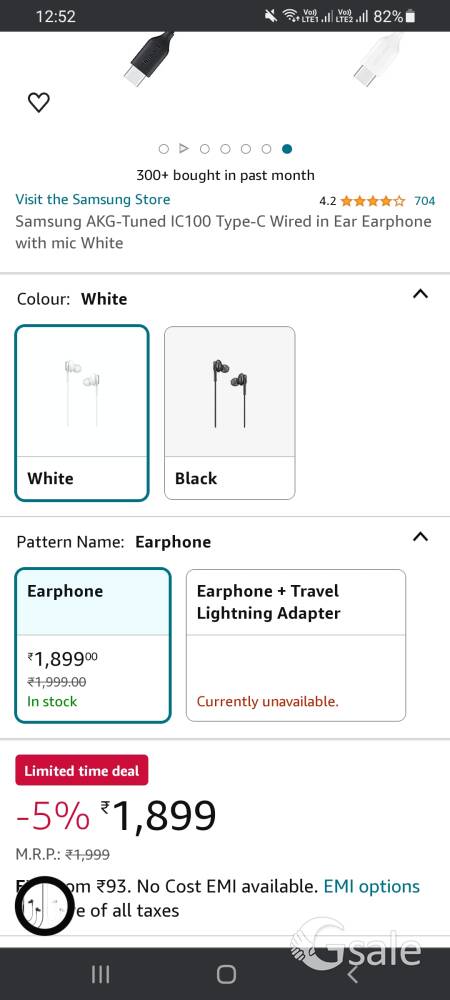
Task: Go to first image carousel dot
Action: (x=164, y=149)
